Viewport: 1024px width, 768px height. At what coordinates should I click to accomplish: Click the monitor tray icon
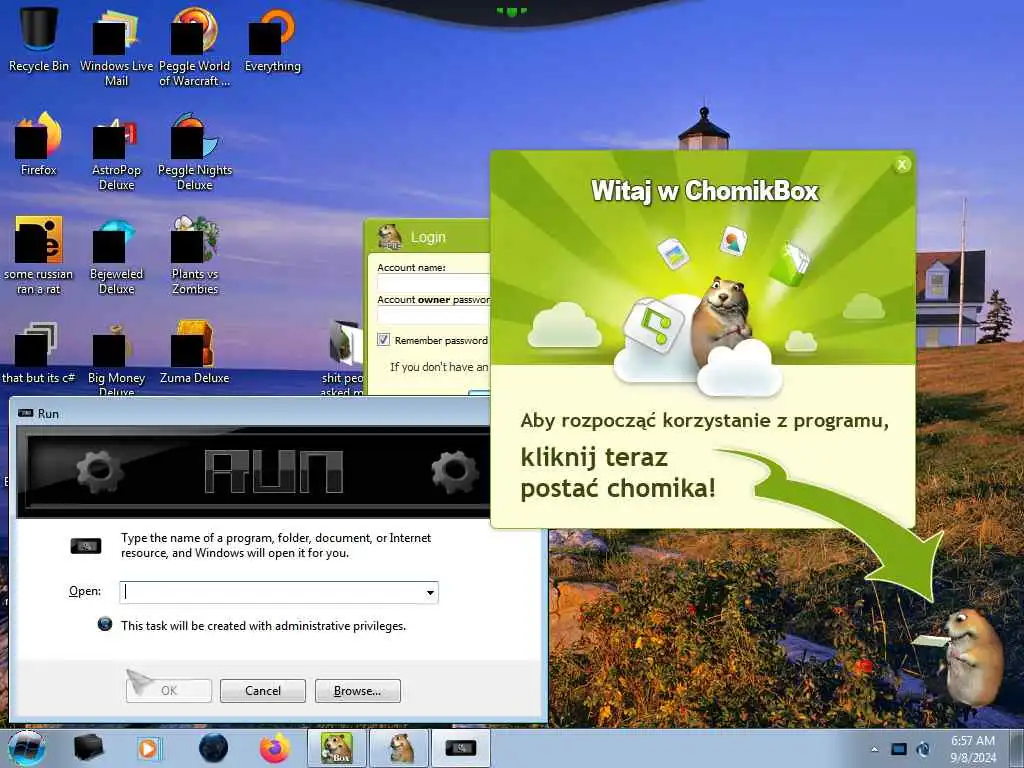click(x=899, y=749)
